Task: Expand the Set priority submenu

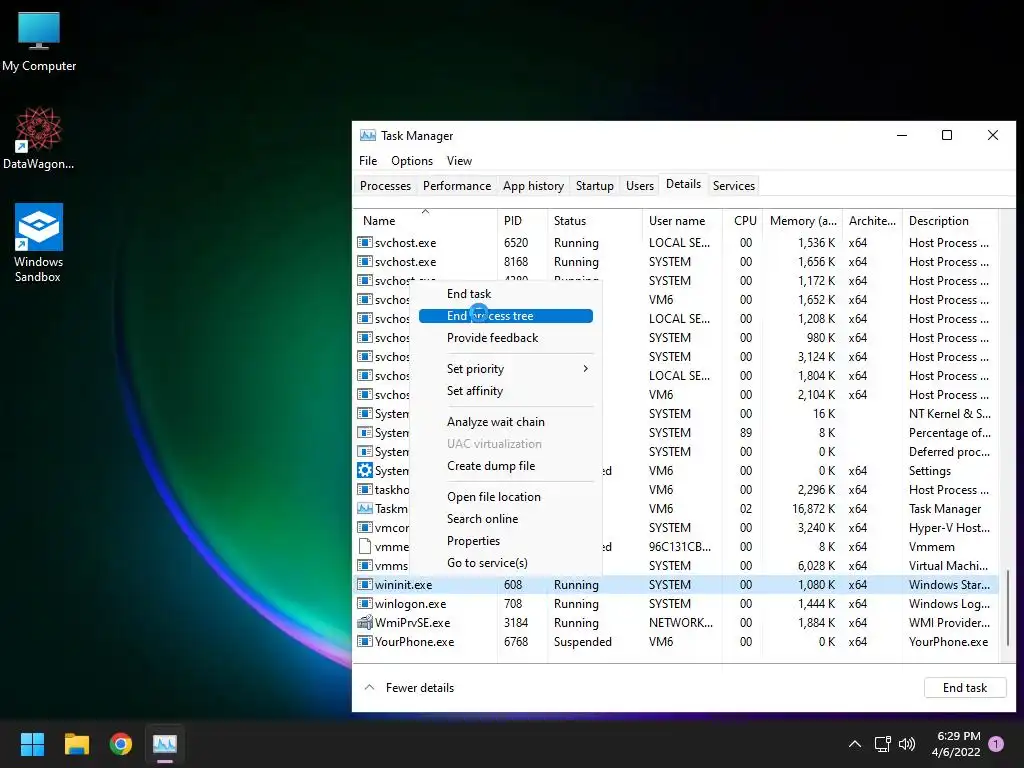Action: [x=506, y=369]
